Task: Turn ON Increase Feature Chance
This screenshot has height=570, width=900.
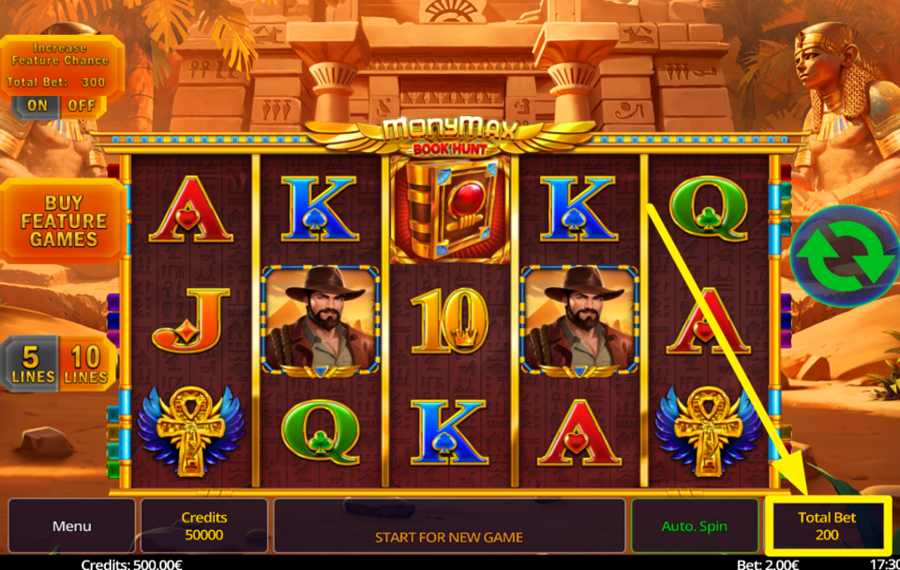Action: pos(36,106)
